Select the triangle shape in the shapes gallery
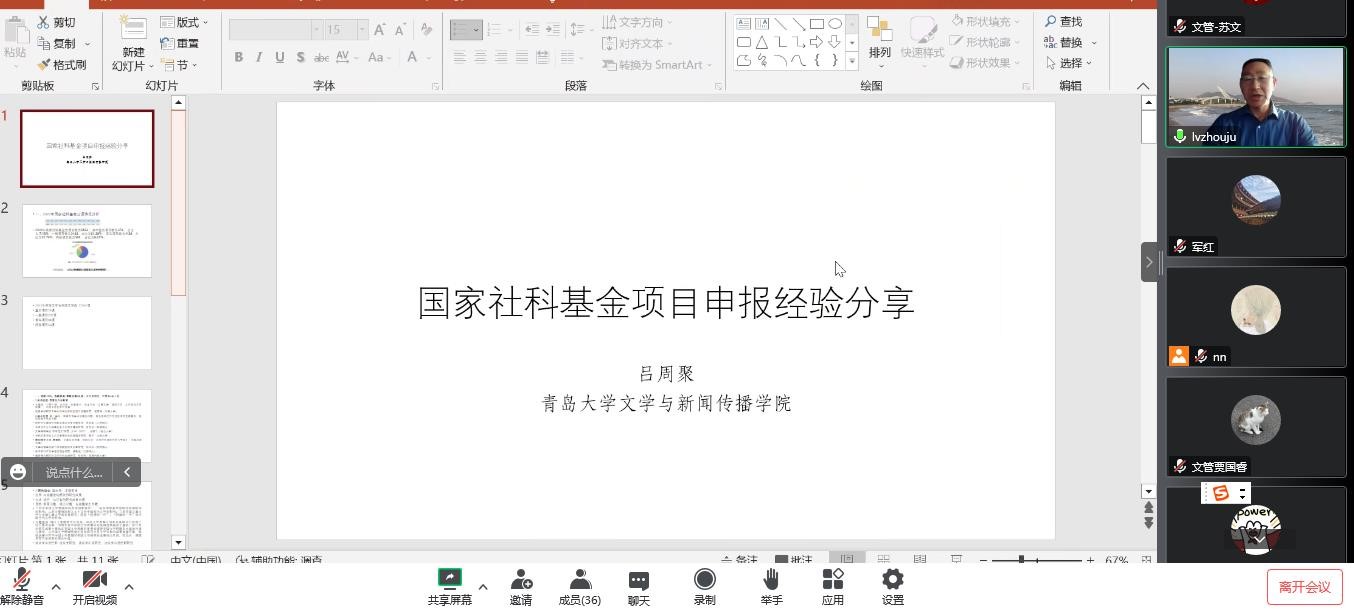 coord(762,42)
